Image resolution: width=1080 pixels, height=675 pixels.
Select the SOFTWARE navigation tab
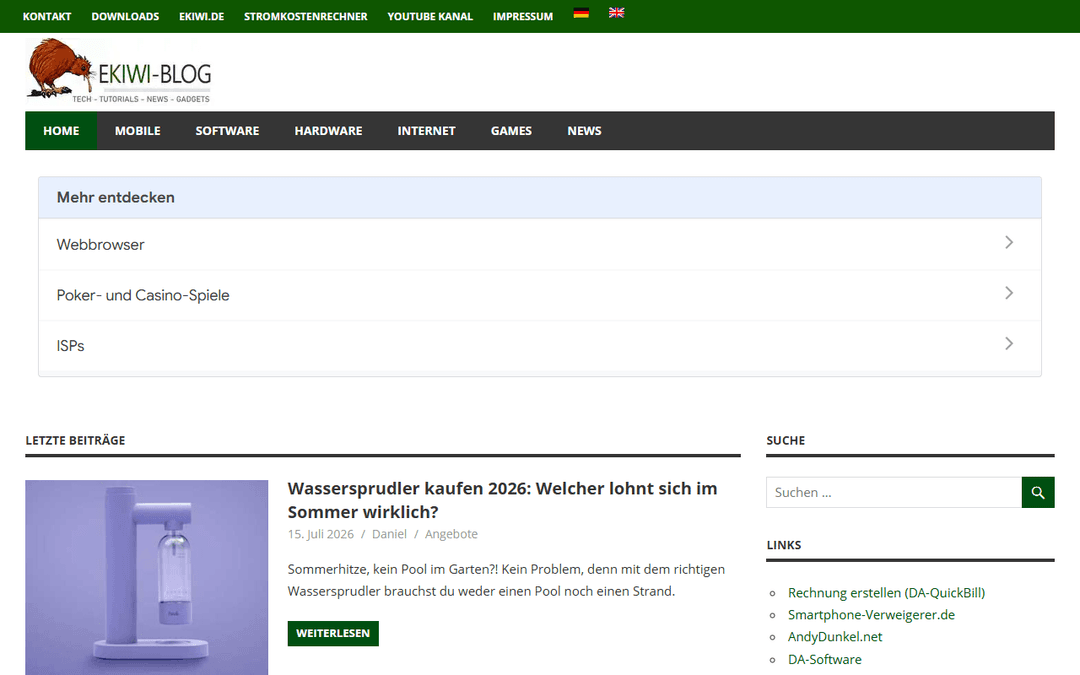pos(227,131)
